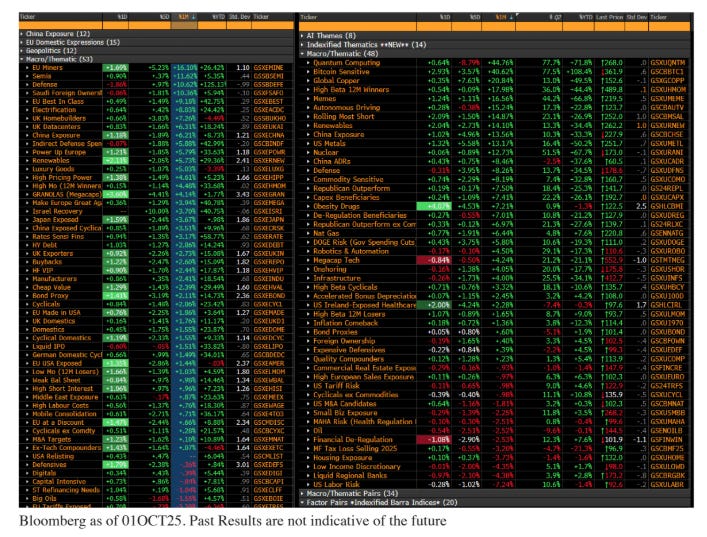Open the EU Miners row

tap(156, 68)
